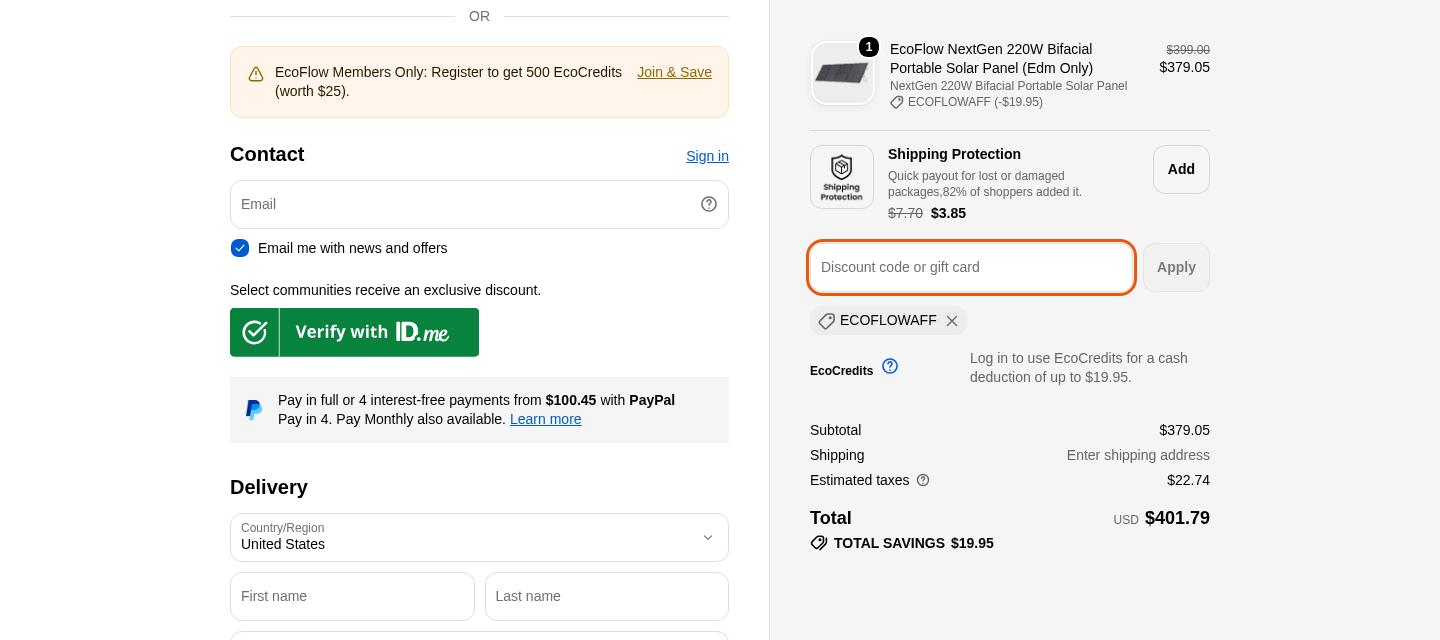This screenshot has width=1440, height=640.
Task: Click the solar panel product thumbnail
Action: [x=843, y=73]
